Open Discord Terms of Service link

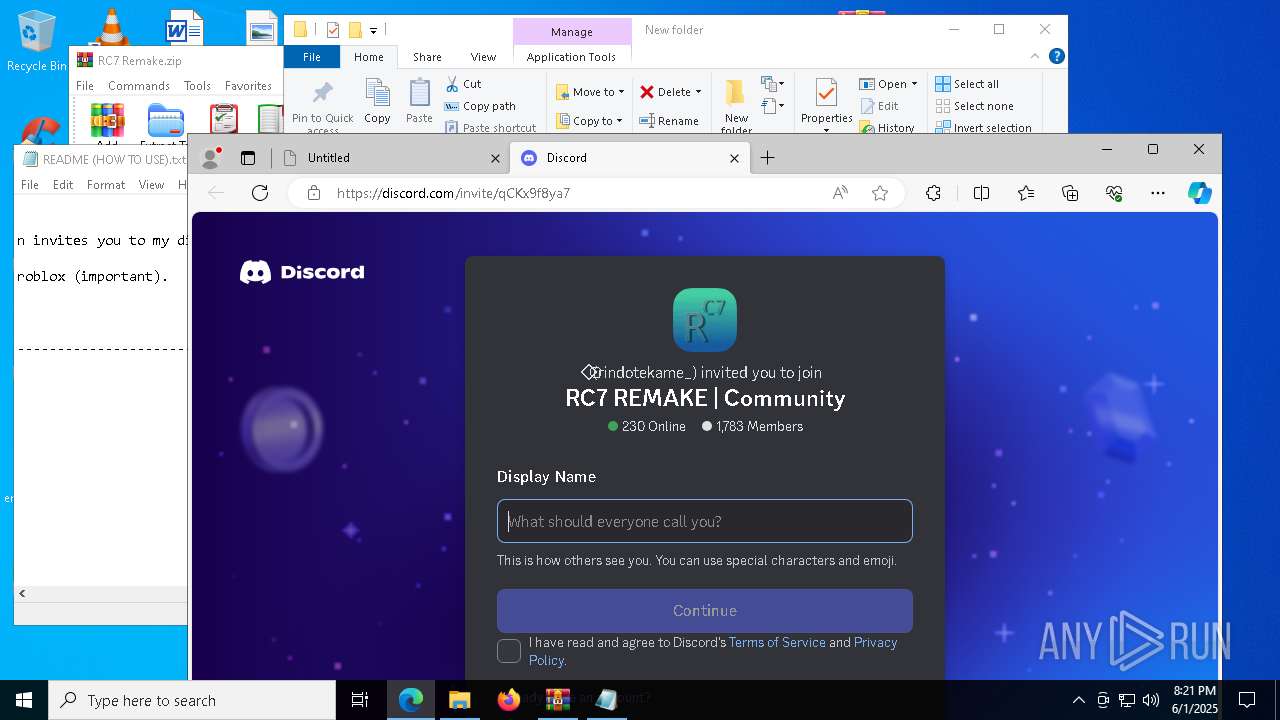(x=777, y=642)
